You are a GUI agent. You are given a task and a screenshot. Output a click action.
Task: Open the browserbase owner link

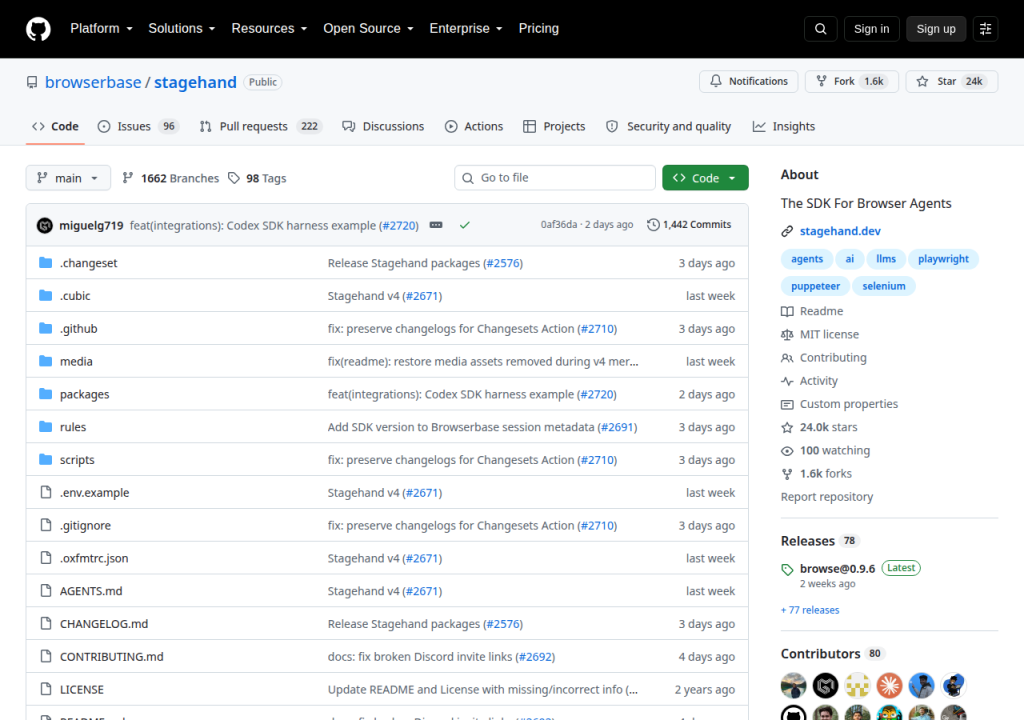point(93,82)
